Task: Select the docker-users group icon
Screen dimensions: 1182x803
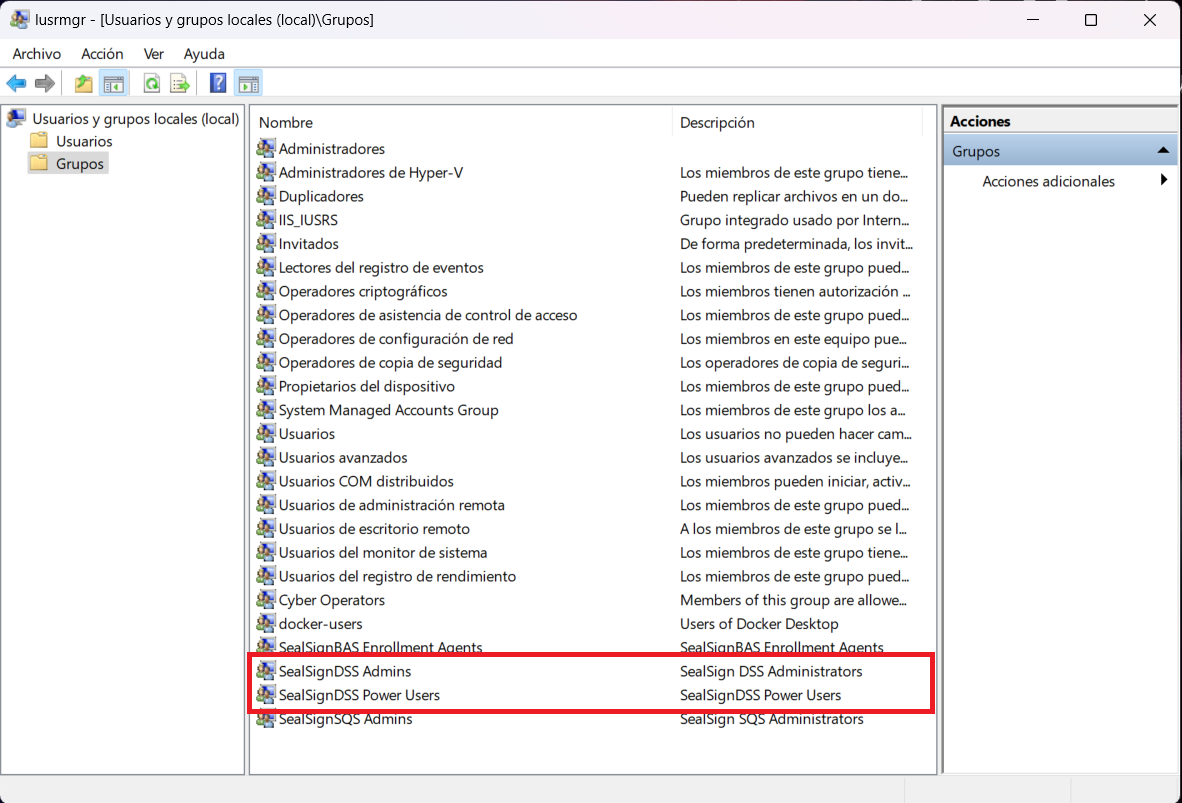Action: coord(266,624)
